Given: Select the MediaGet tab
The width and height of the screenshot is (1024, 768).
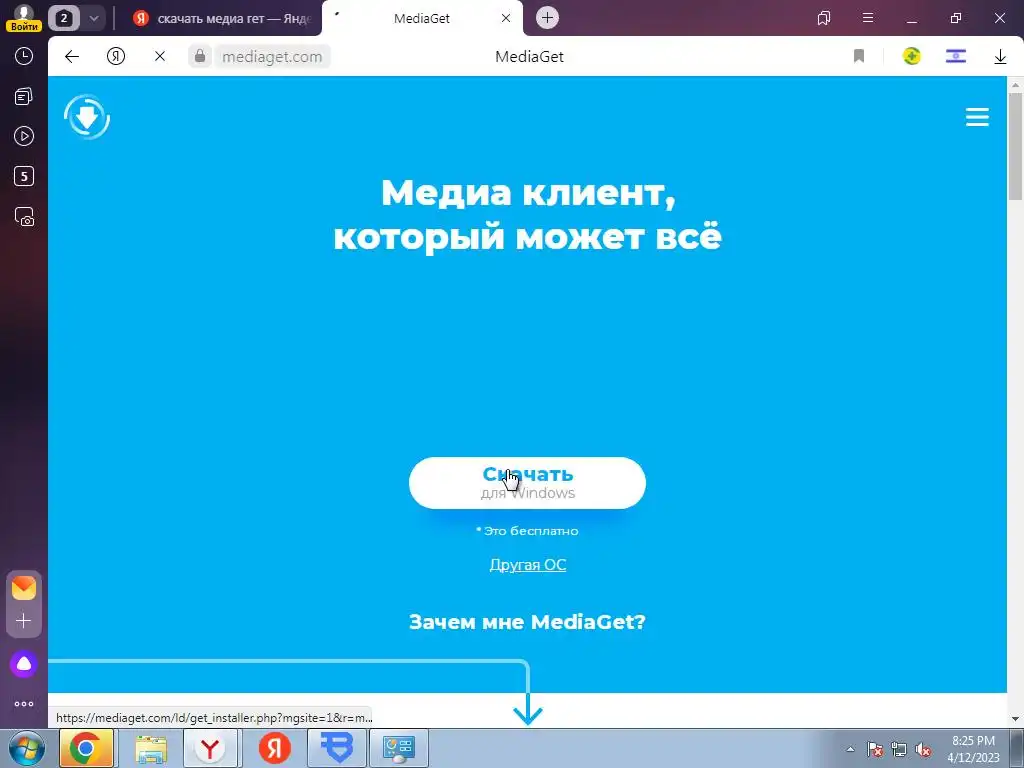Looking at the screenshot, I should coord(422,18).
